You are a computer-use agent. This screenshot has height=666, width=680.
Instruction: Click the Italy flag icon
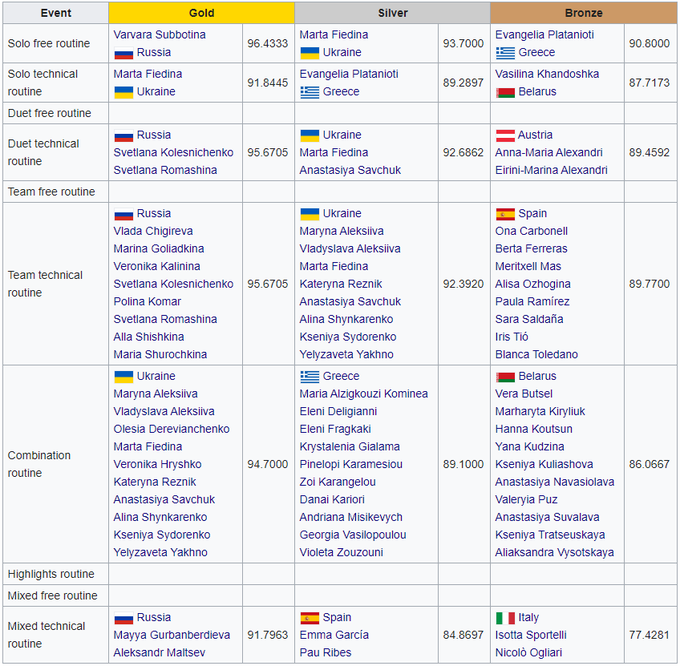tap(505, 618)
